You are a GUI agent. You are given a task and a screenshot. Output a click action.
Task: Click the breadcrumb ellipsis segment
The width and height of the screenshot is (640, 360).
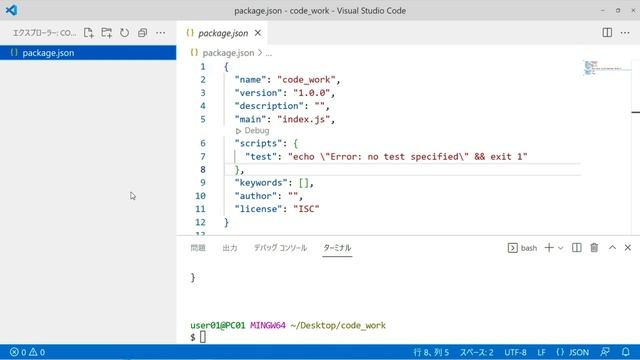[269, 53]
